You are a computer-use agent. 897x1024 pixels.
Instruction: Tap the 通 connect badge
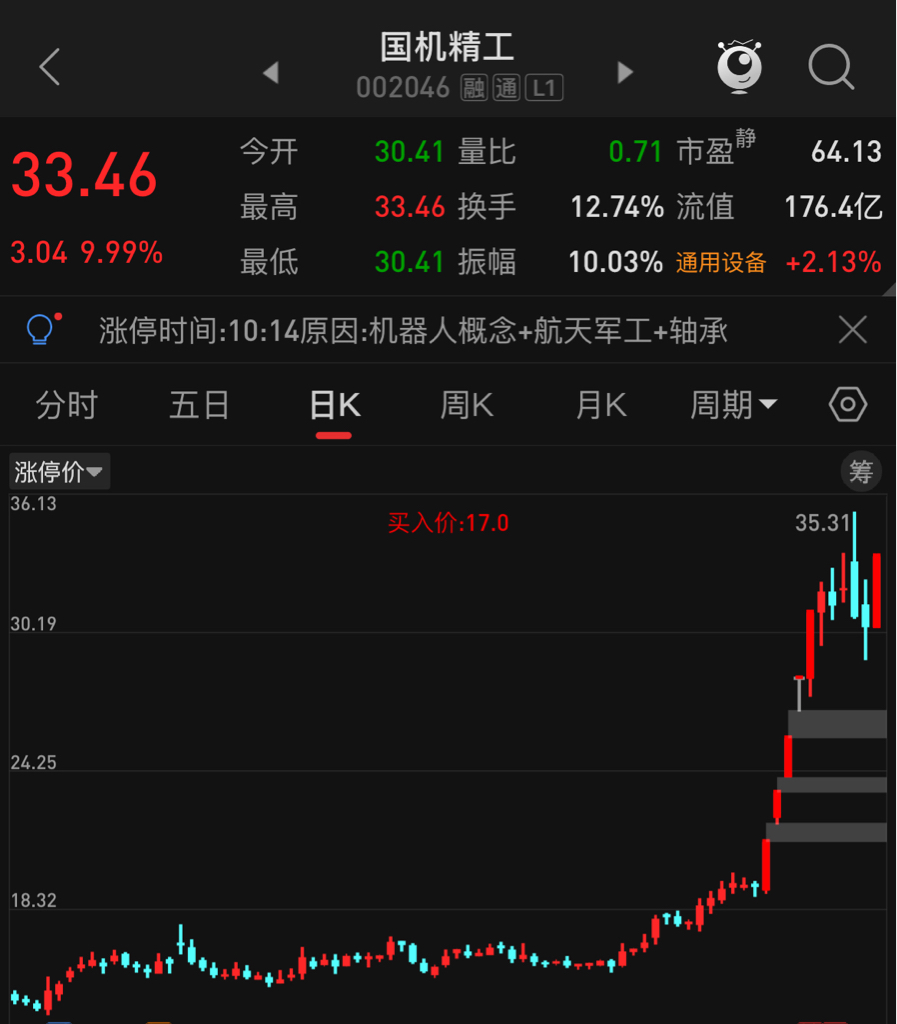[x=506, y=88]
